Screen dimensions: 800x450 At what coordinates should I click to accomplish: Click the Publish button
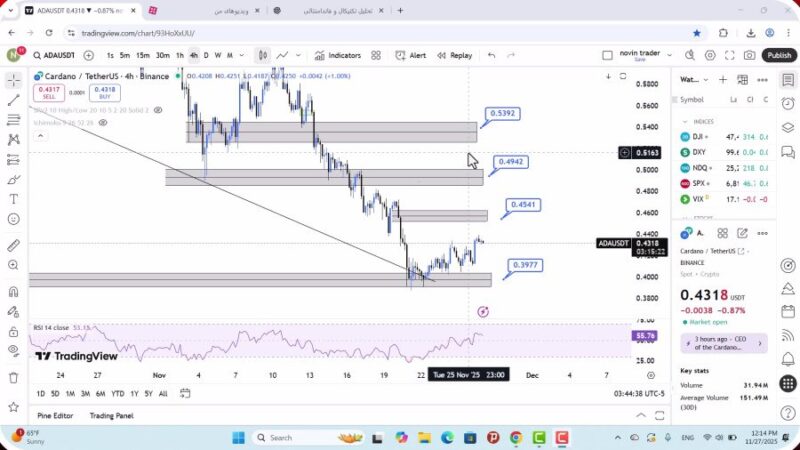(x=779, y=55)
